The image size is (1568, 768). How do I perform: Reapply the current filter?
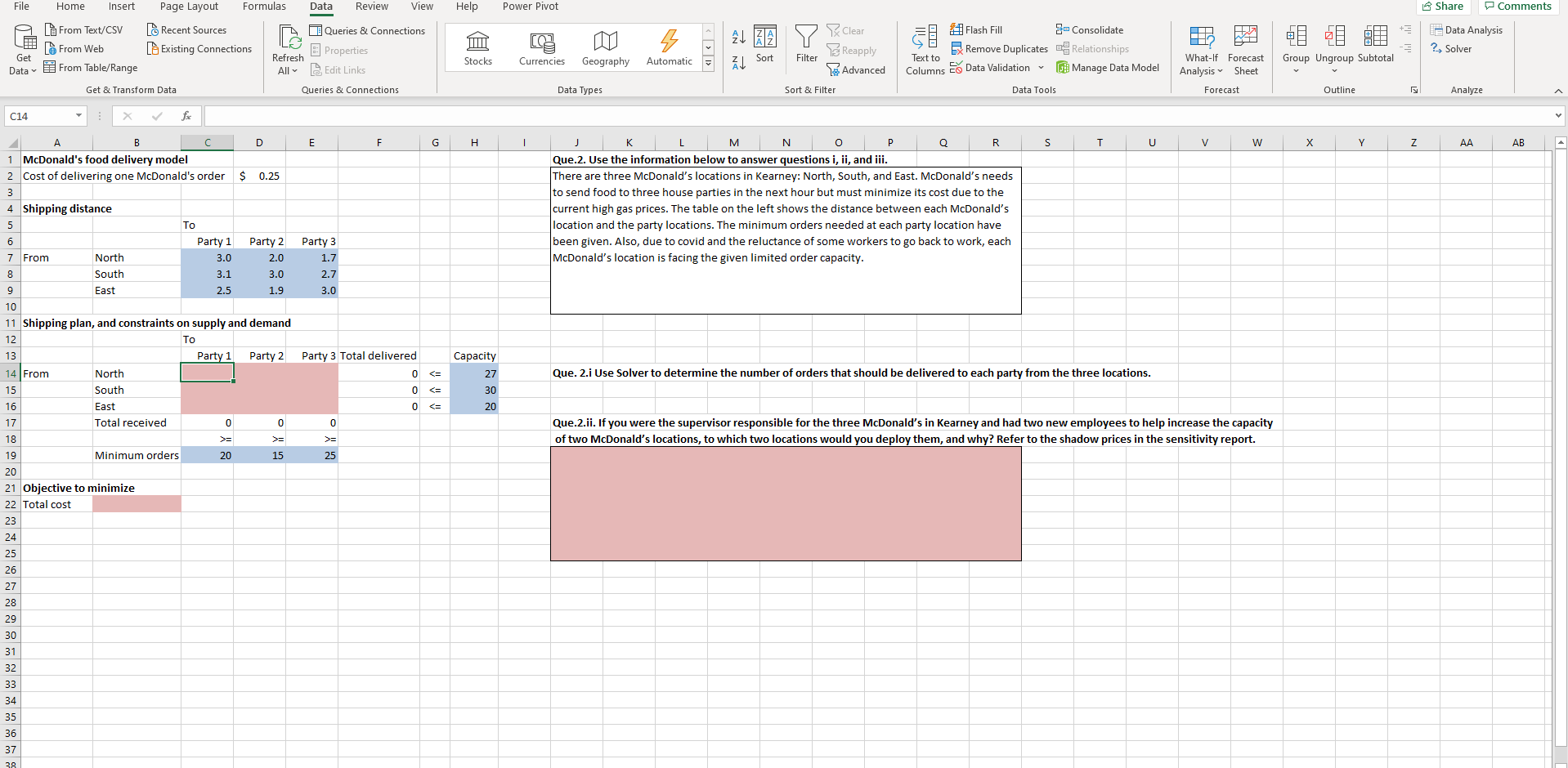tap(852, 50)
